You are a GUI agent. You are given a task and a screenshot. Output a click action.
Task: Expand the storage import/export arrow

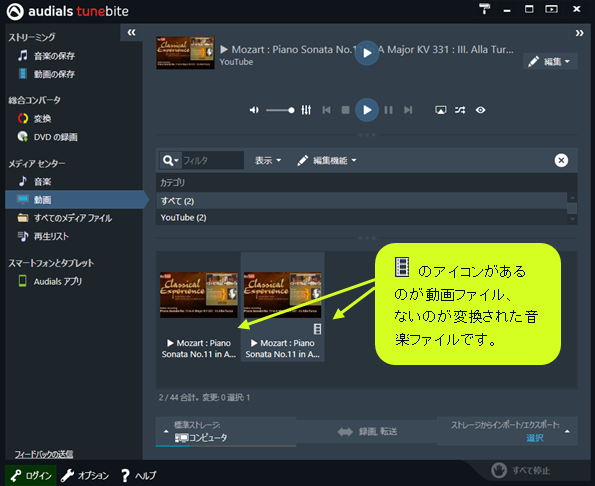[567, 431]
